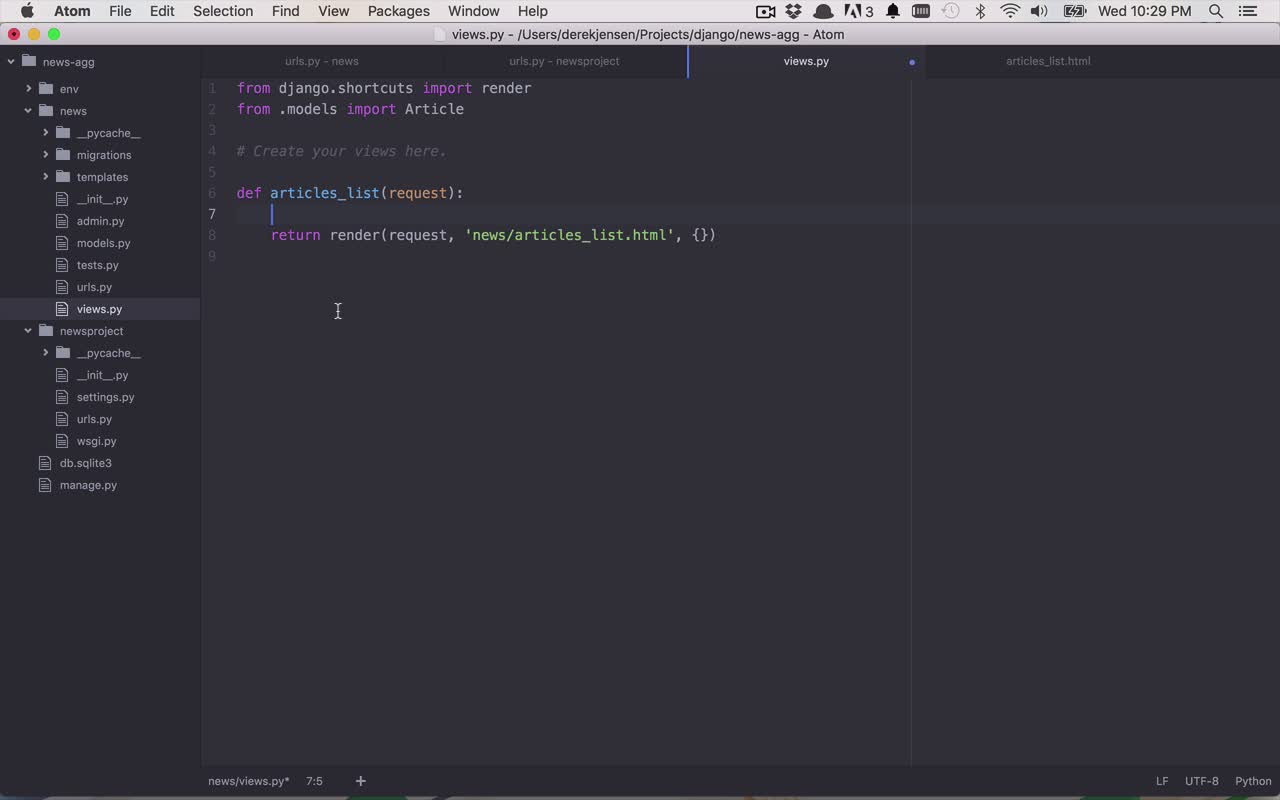The image size is (1280, 800).
Task: Click the file icon beside settings.py
Action: [x=63, y=397]
